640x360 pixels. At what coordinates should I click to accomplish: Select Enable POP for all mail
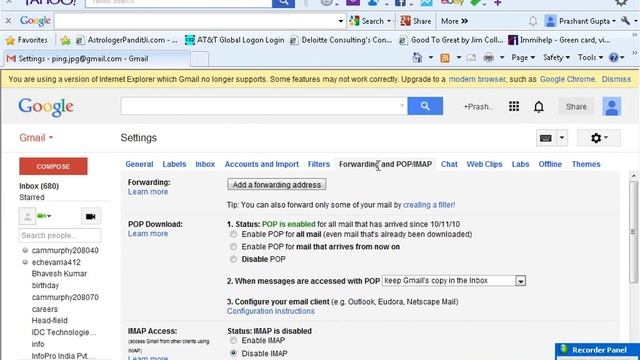(x=233, y=234)
